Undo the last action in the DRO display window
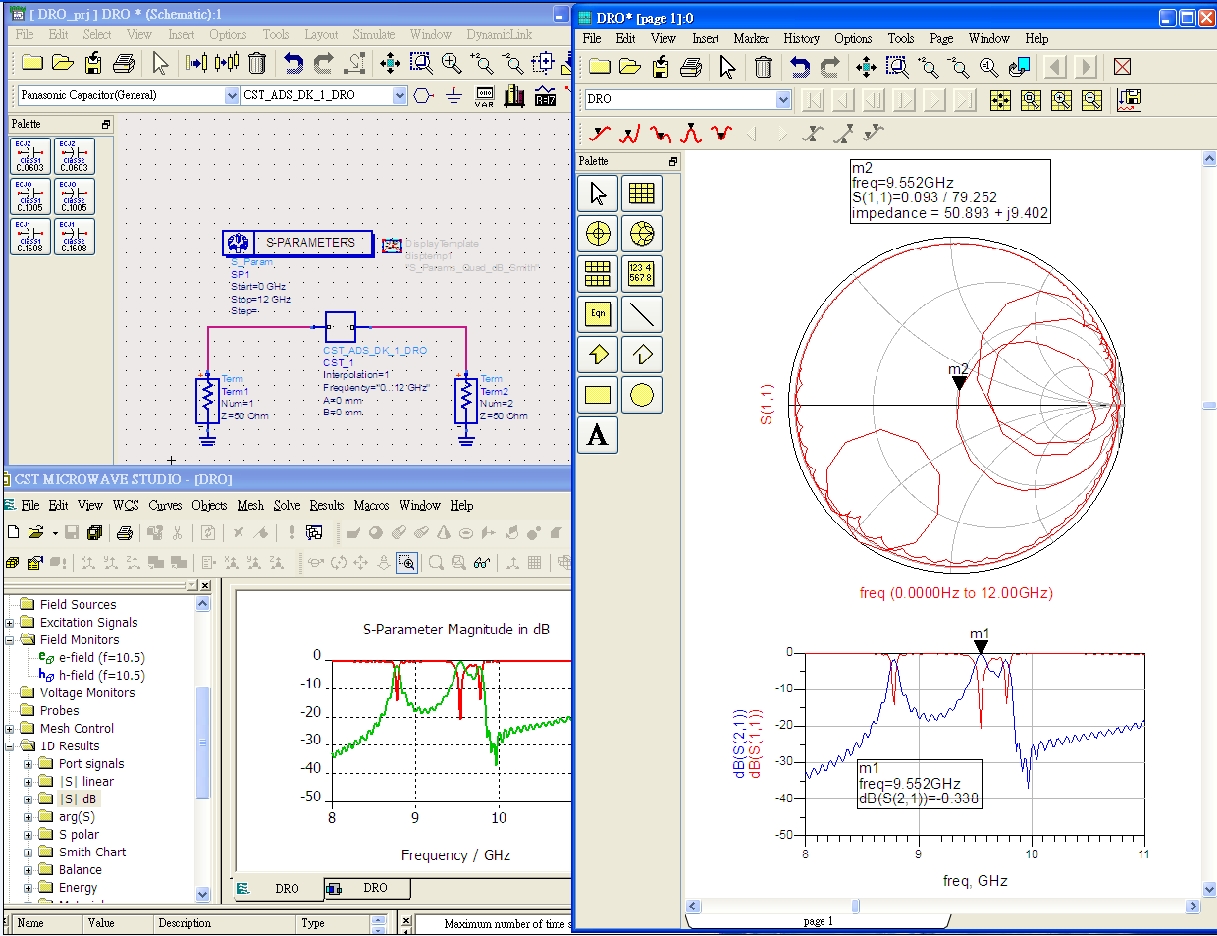The width and height of the screenshot is (1217, 936). tap(799, 67)
